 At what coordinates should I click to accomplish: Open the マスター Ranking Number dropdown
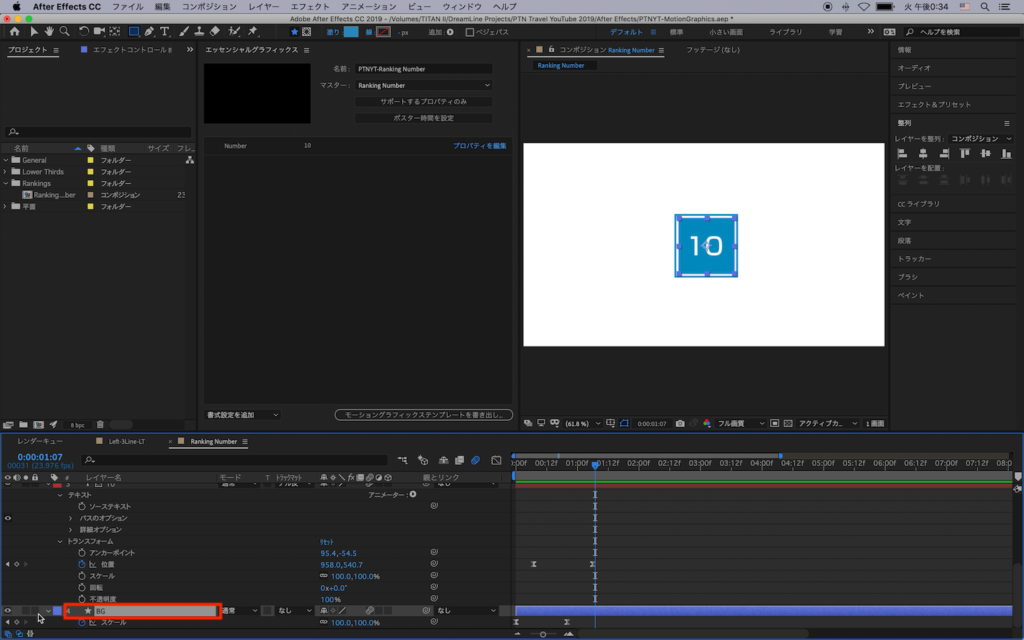click(x=424, y=86)
